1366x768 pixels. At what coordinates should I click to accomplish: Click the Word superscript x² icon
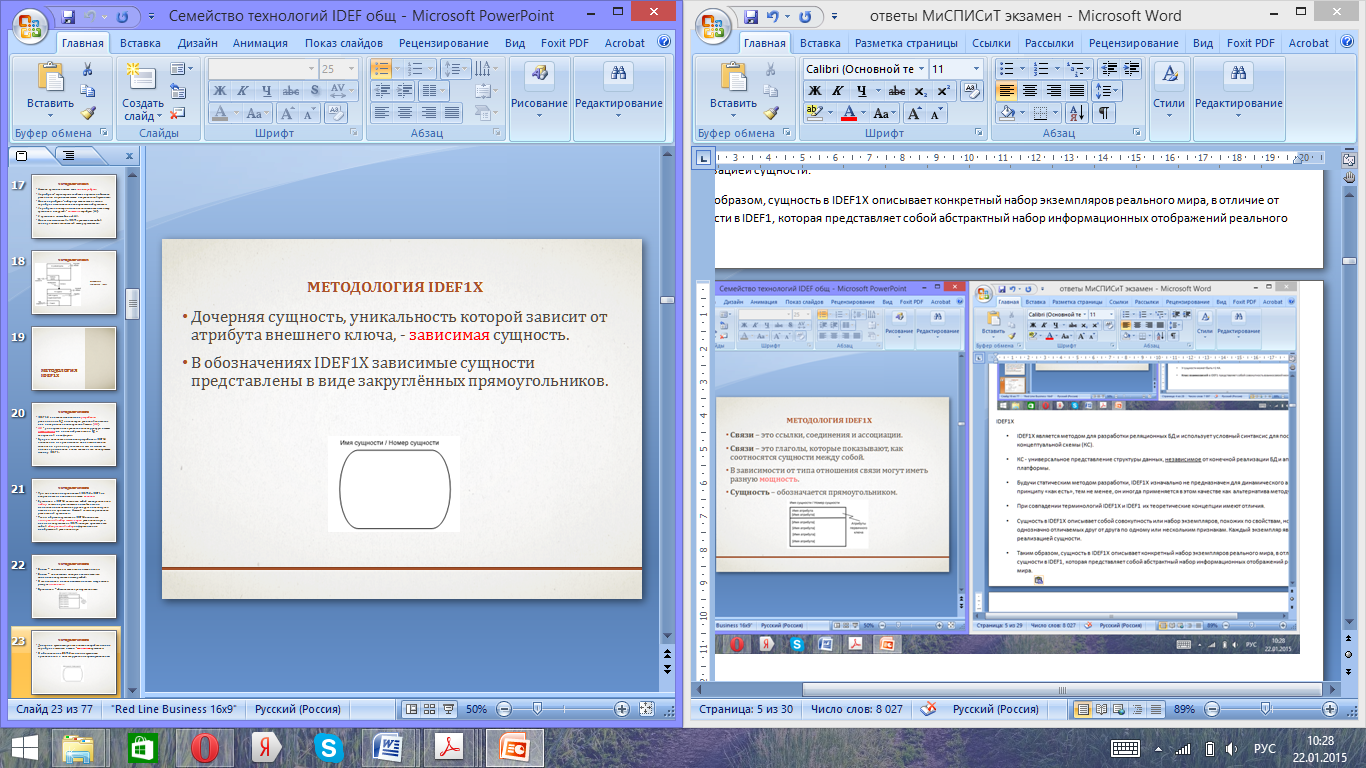pos(942,91)
